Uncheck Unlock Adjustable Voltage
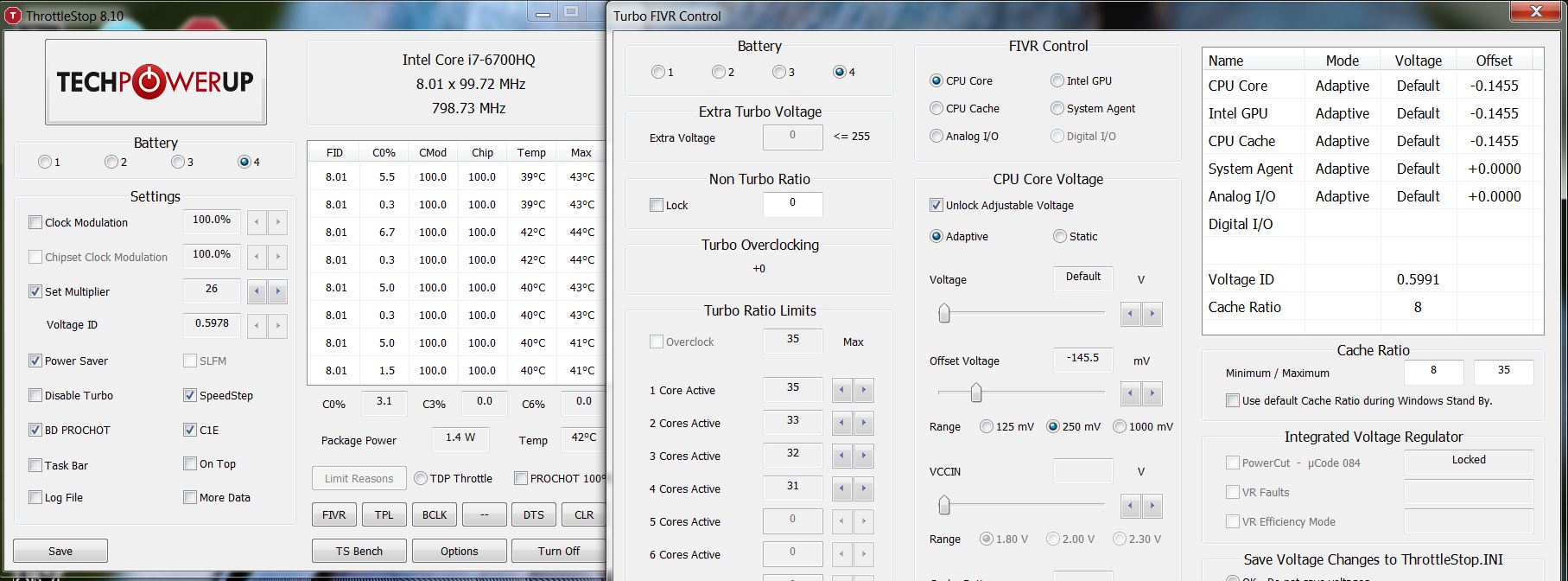The width and height of the screenshot is (1568, 581). (936, 205)
